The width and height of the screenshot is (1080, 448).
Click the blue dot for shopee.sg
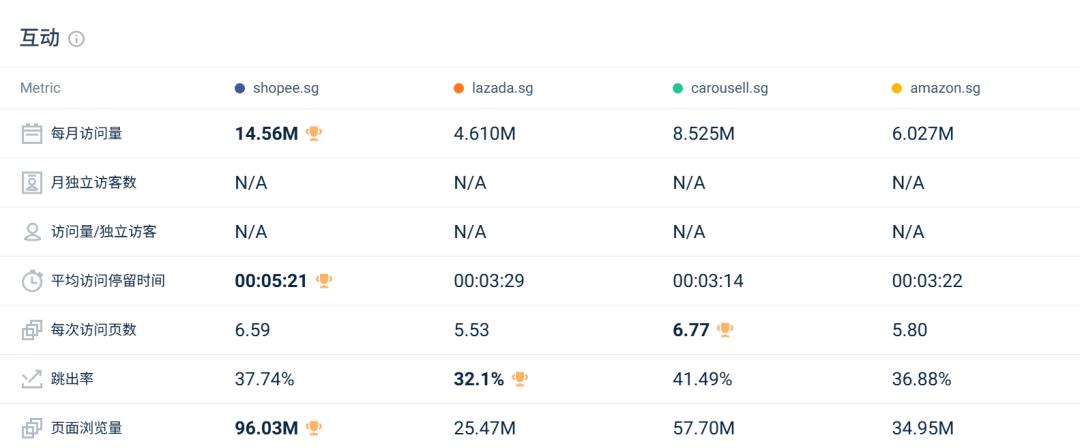point(240,88)
